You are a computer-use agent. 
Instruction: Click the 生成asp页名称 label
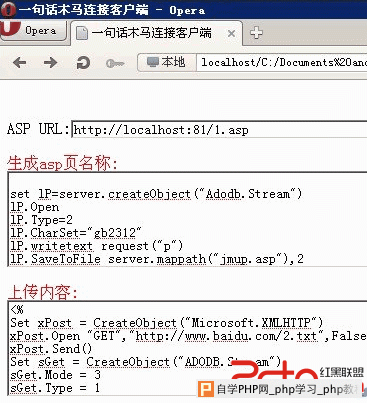coord(62,163)
